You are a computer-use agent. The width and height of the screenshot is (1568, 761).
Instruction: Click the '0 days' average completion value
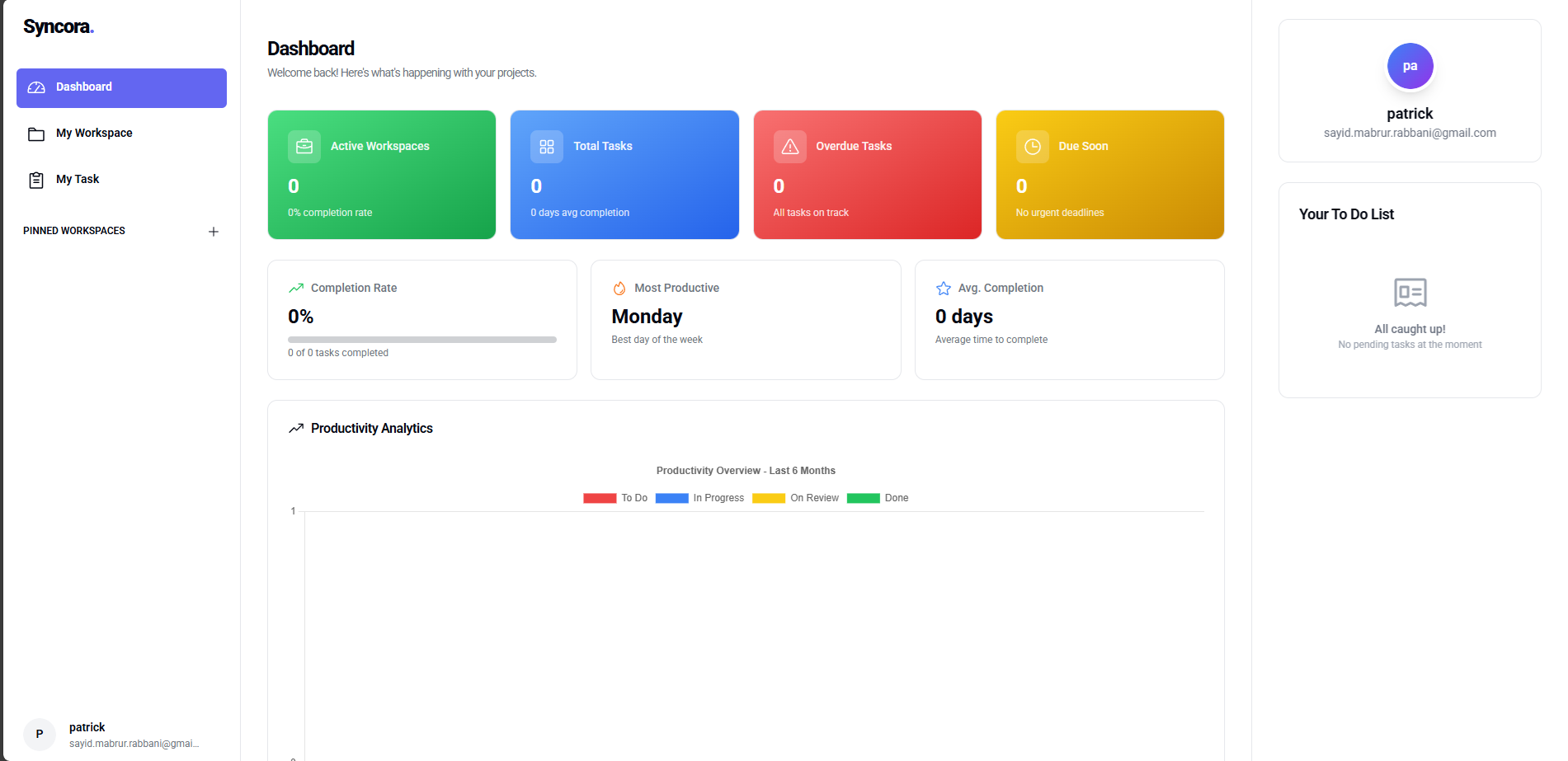(963, 317)
